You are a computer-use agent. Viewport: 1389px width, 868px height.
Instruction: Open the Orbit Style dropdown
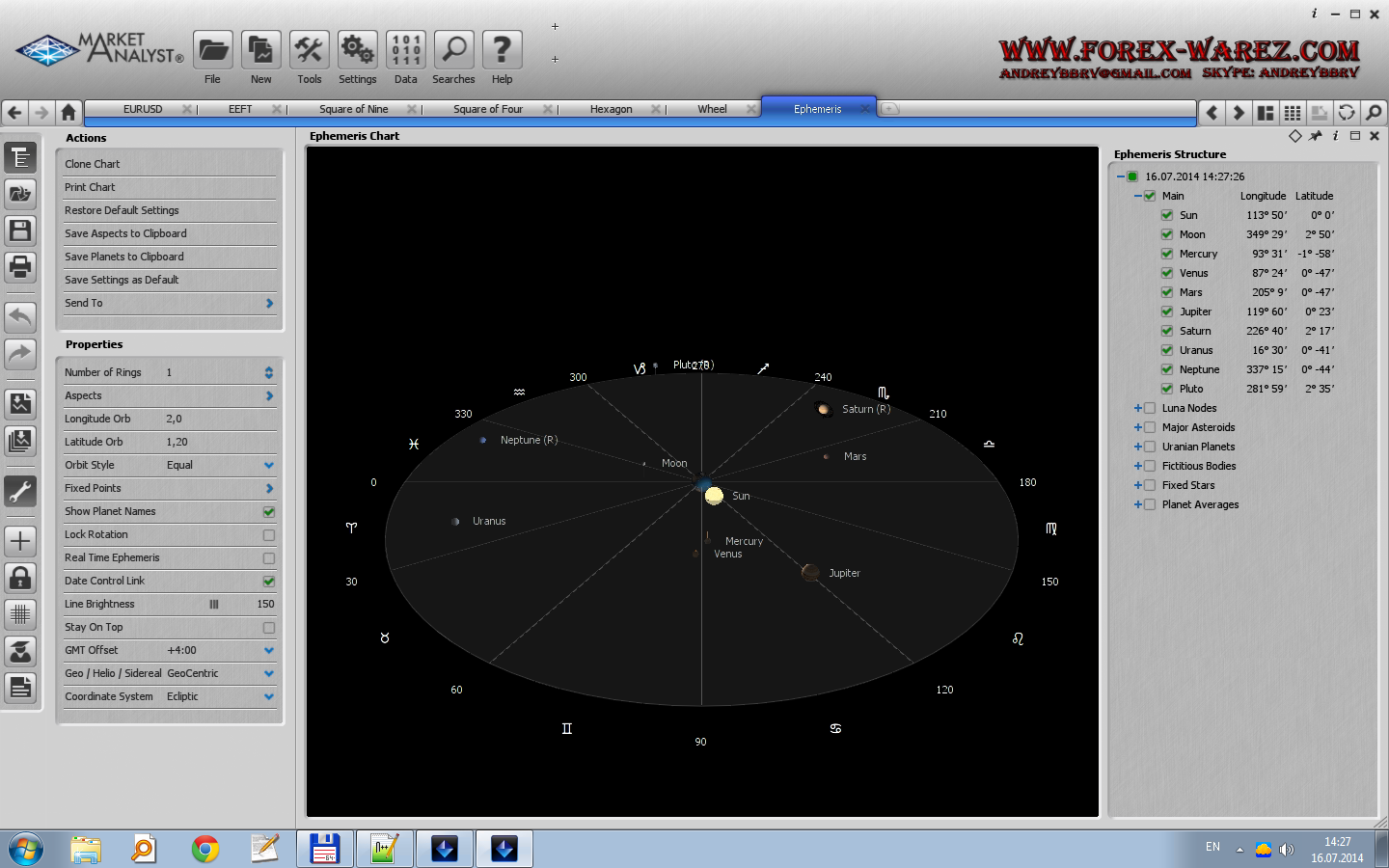(269, 465)
